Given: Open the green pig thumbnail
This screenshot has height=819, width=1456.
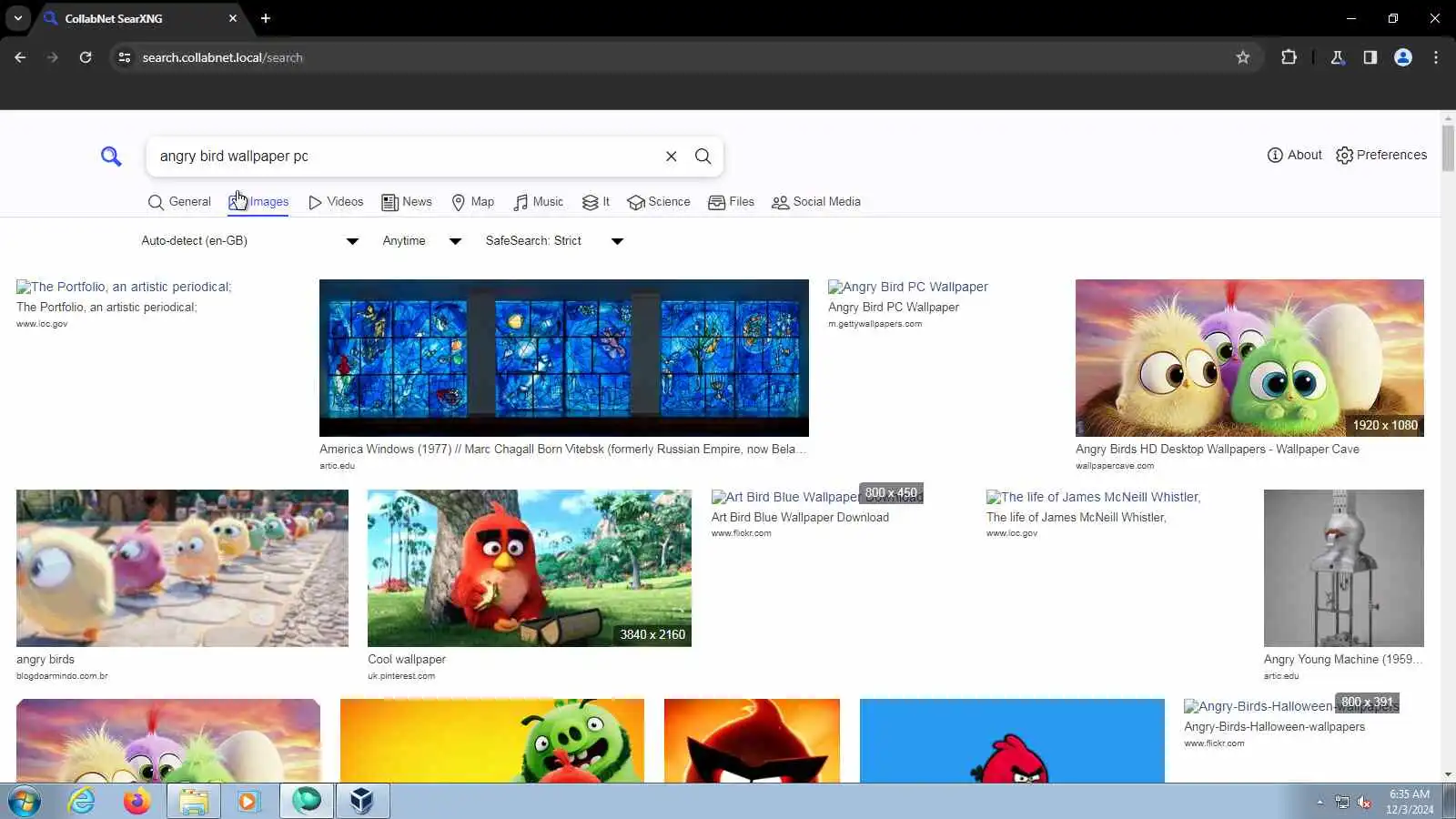Looking at the screenshot, I should (x=492, y=741).
